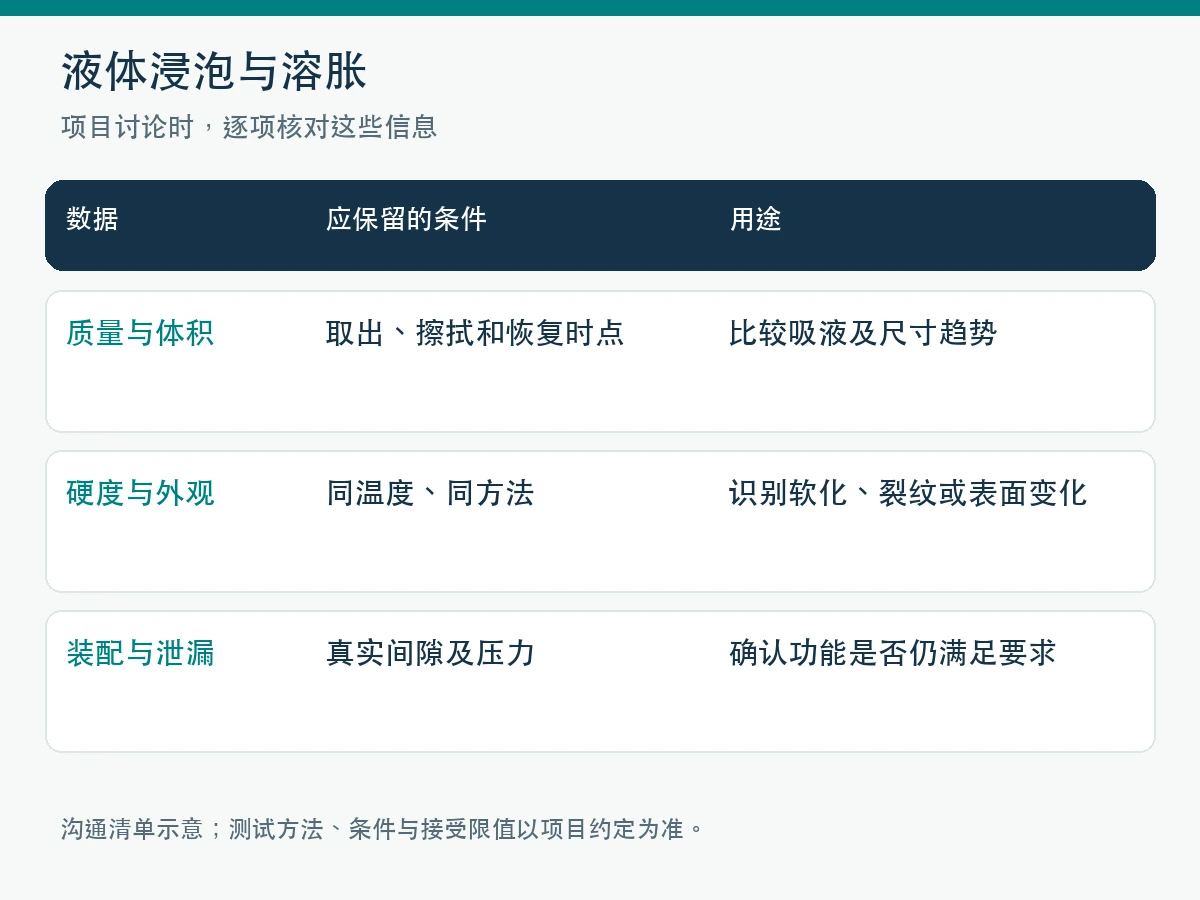Click the footnote starting with 沟通清单示意
Viewport: 1200px width, 900px height.
pos(383,829)
